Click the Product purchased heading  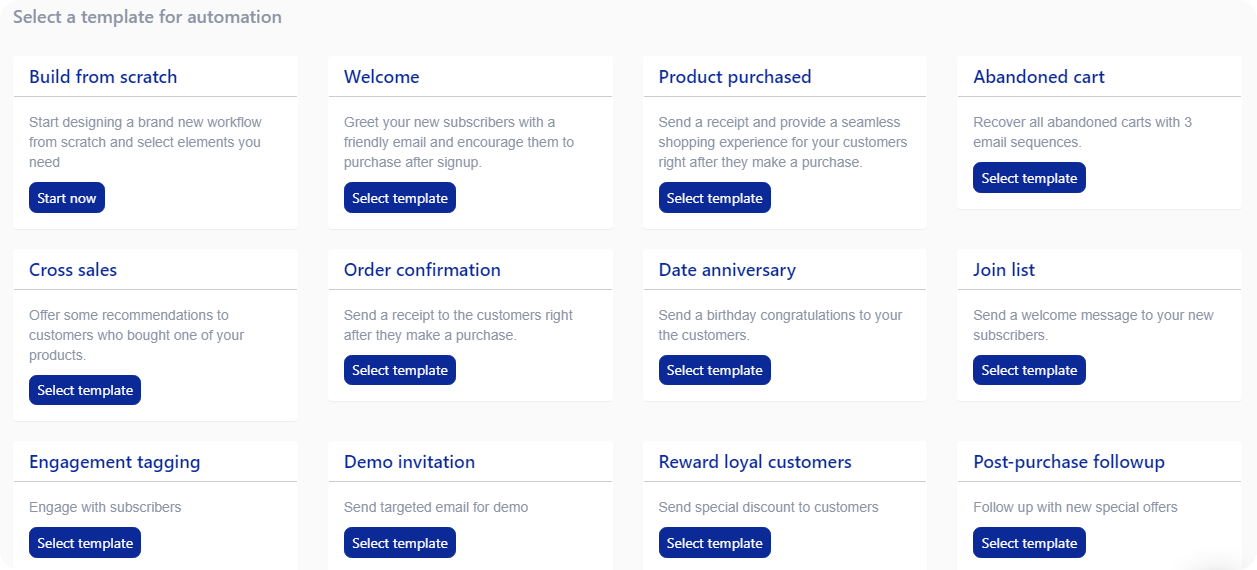point(735,77)
